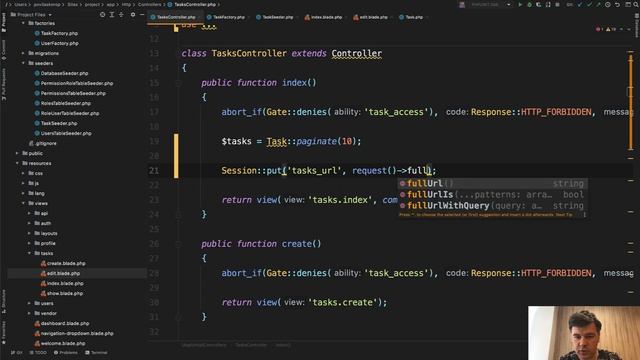Open the Problems tool window
The width and height of the screenshot is (640, 360).
[x=65, y=353]
